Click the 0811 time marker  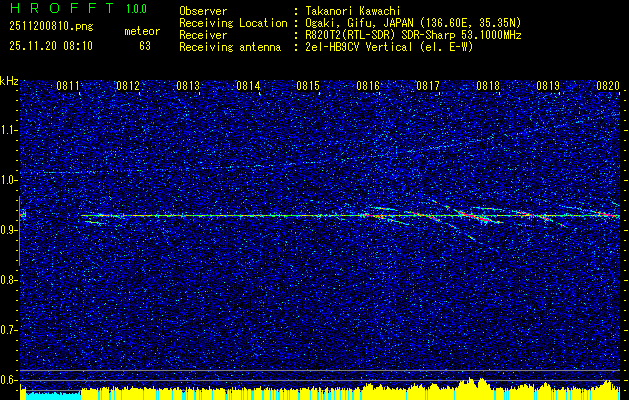(67, 85)
